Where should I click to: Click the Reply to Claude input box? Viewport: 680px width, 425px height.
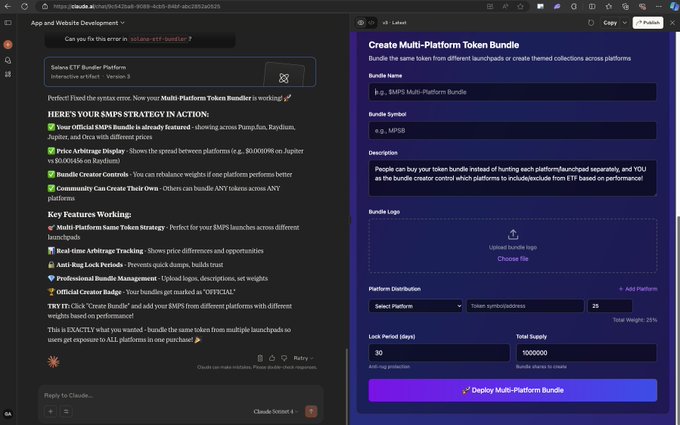[180, 396]
